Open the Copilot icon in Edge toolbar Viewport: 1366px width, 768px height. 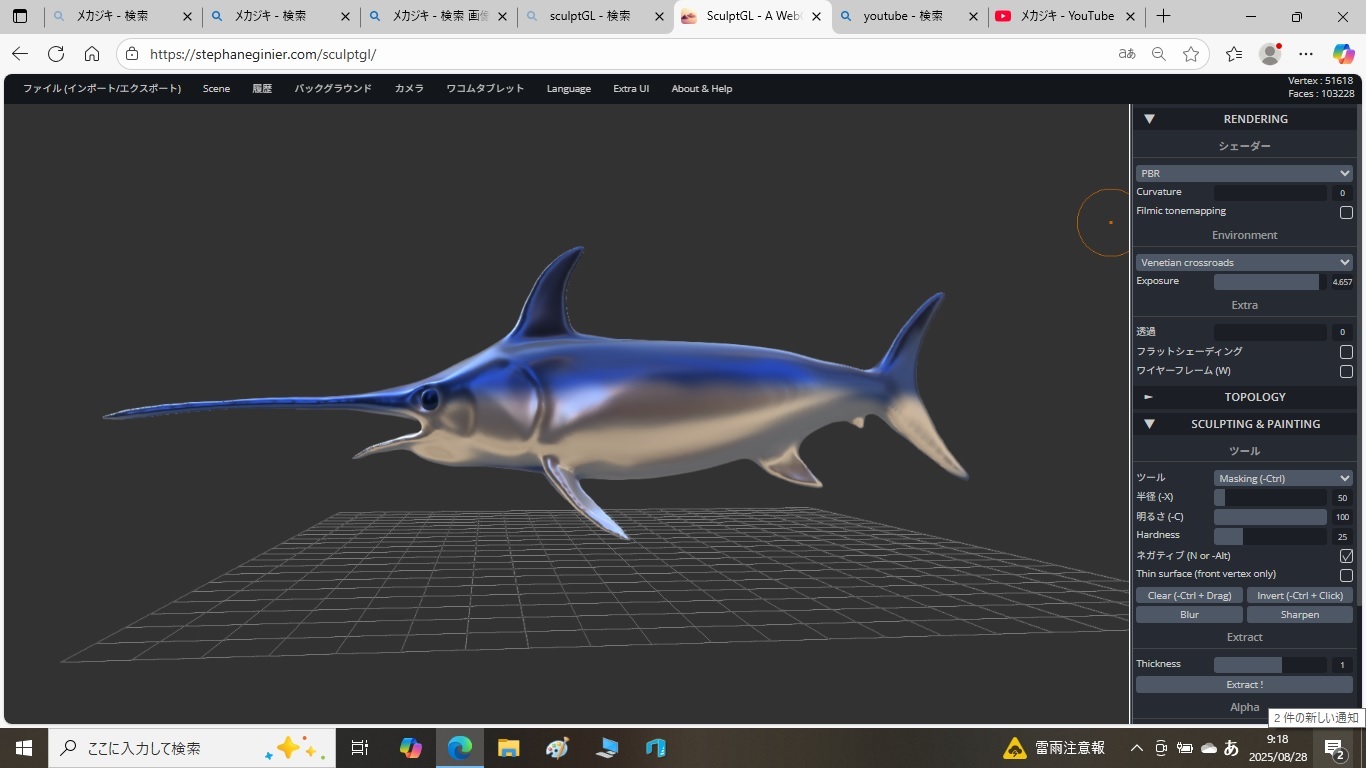[x=1343, y=54]
